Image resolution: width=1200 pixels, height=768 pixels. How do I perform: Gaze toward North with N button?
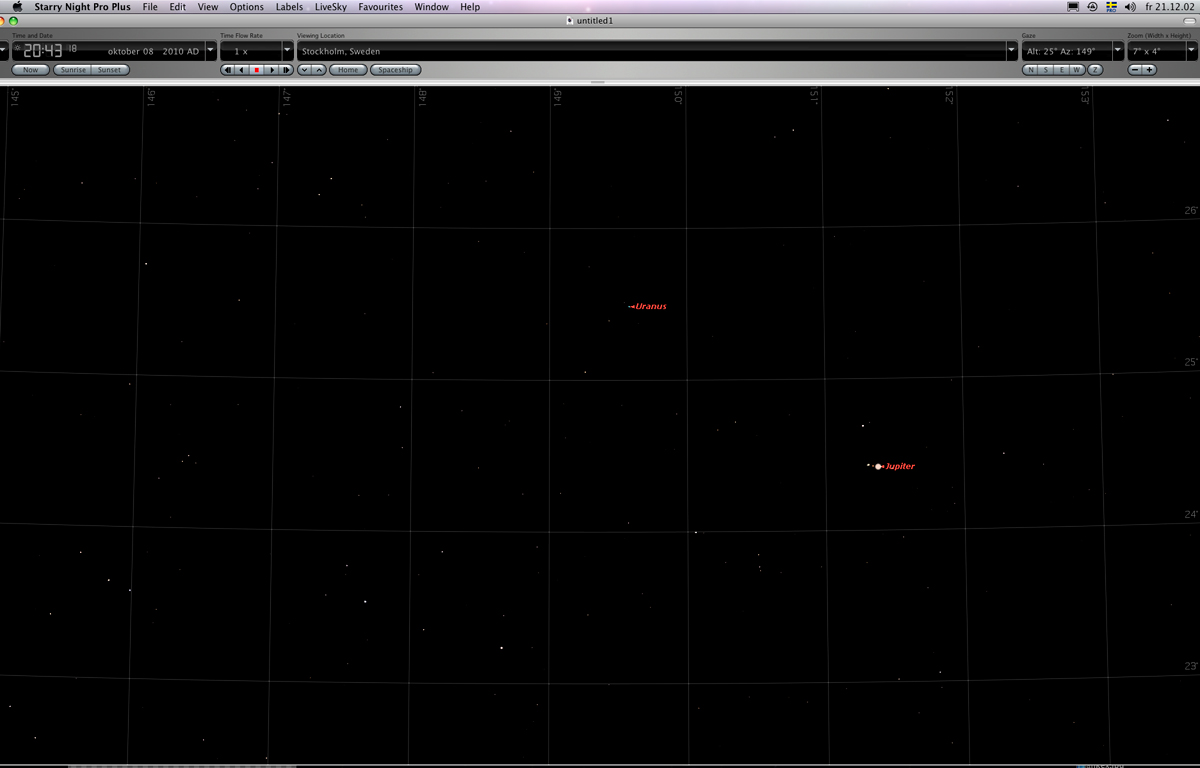[x=1030, y=70]
